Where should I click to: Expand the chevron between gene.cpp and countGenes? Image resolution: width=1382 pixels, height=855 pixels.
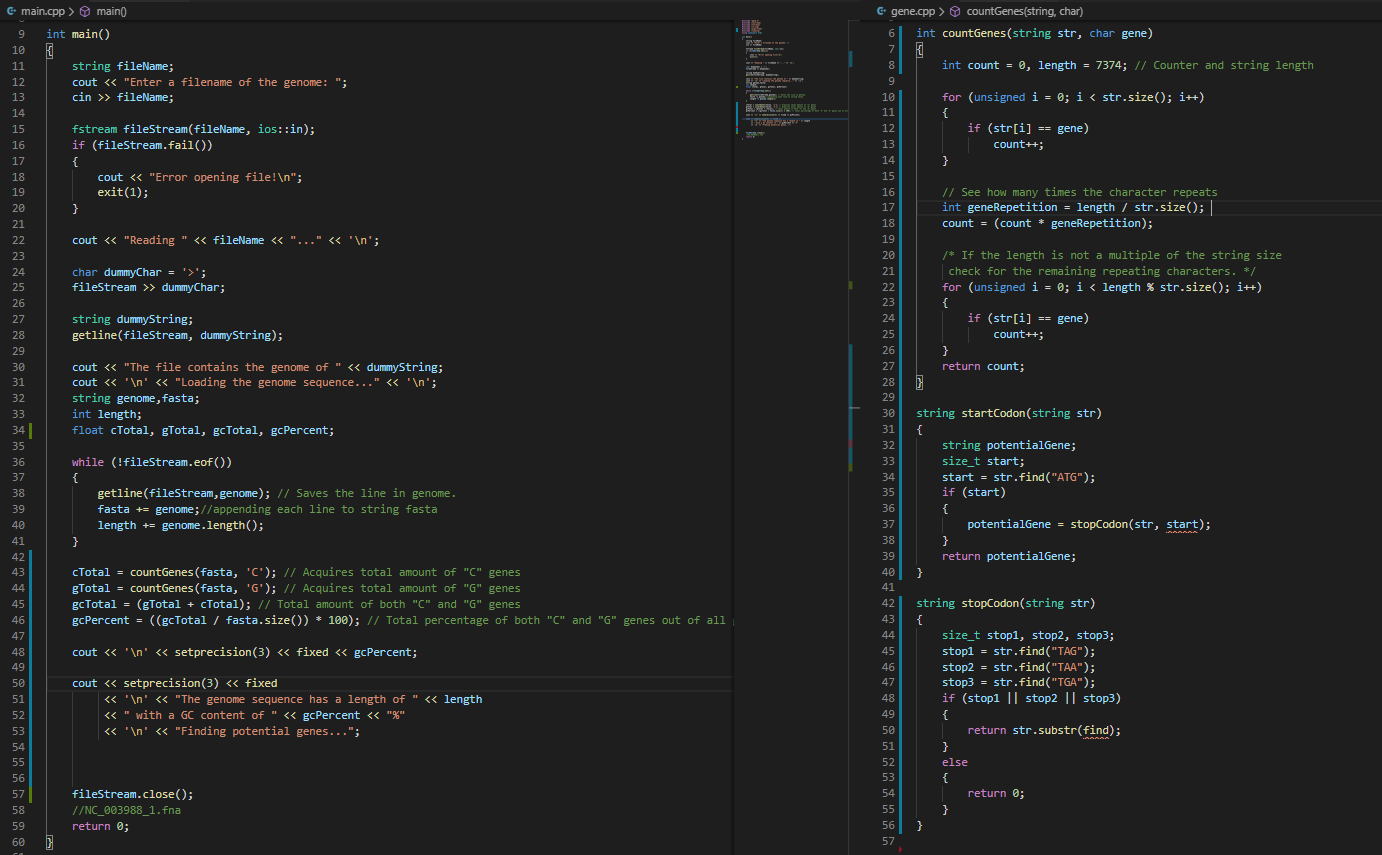(941, 11)
